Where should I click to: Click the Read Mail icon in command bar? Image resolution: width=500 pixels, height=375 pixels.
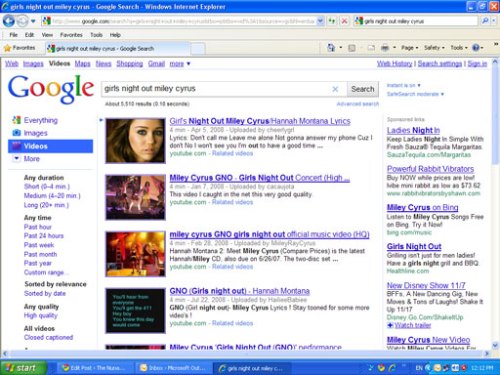point(371,48)
